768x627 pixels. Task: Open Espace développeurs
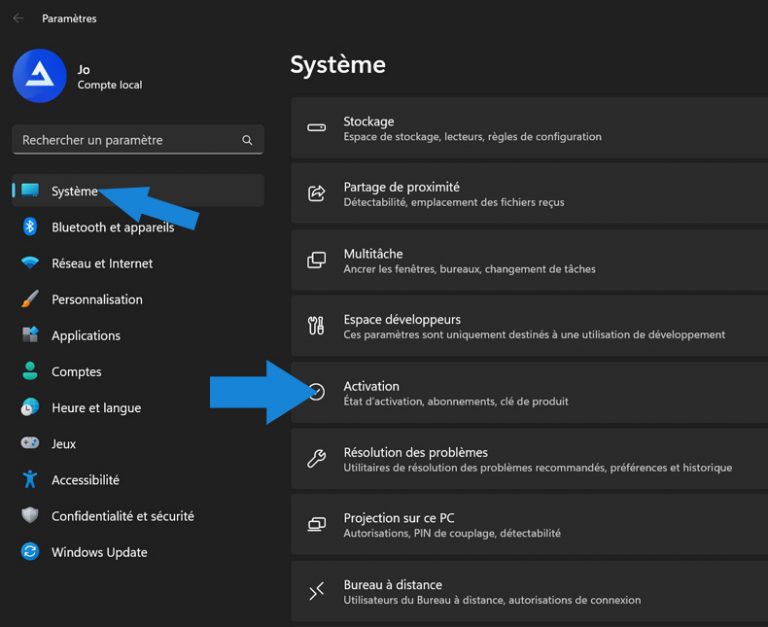click(529, 326)
